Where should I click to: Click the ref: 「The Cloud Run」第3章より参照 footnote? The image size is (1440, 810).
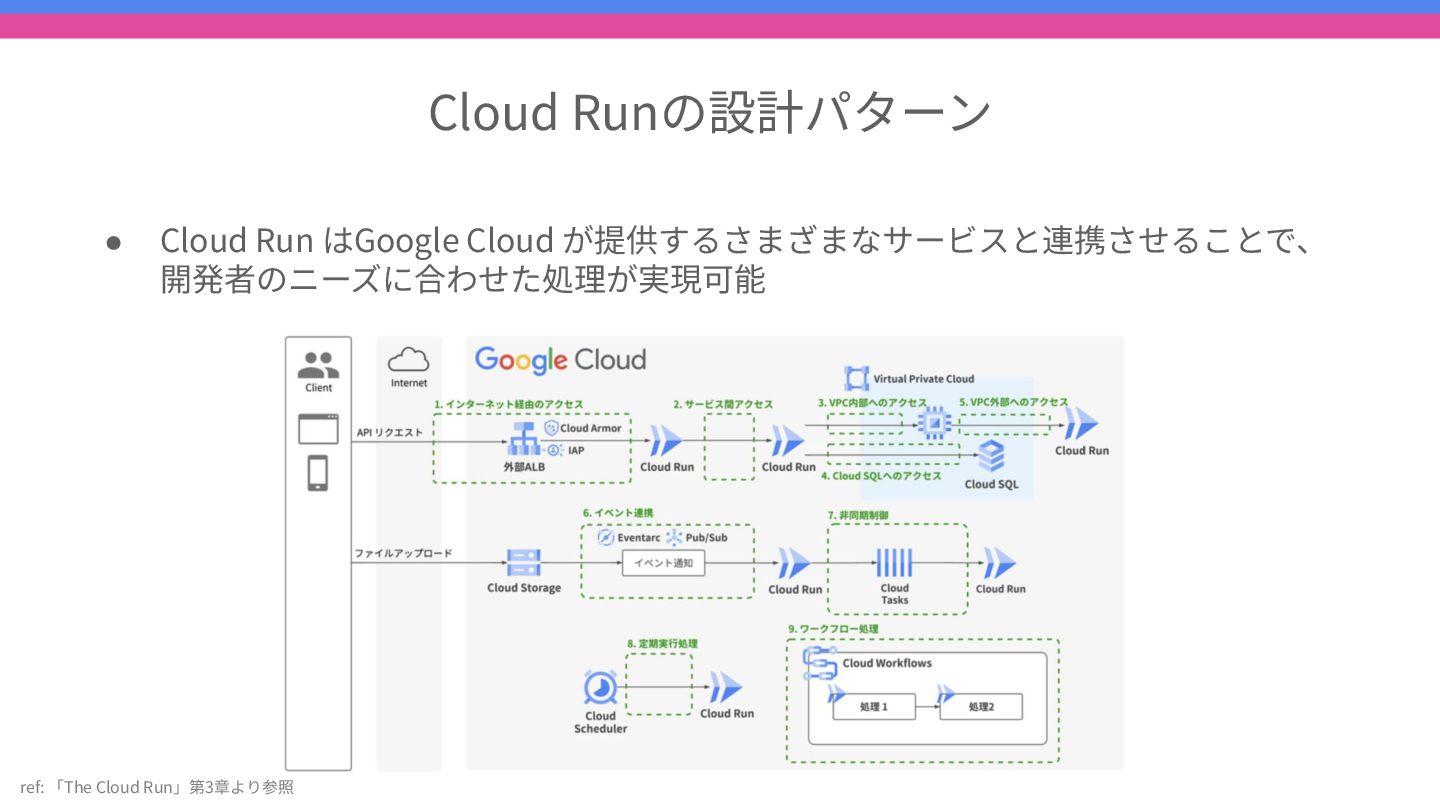pos(157,787)
